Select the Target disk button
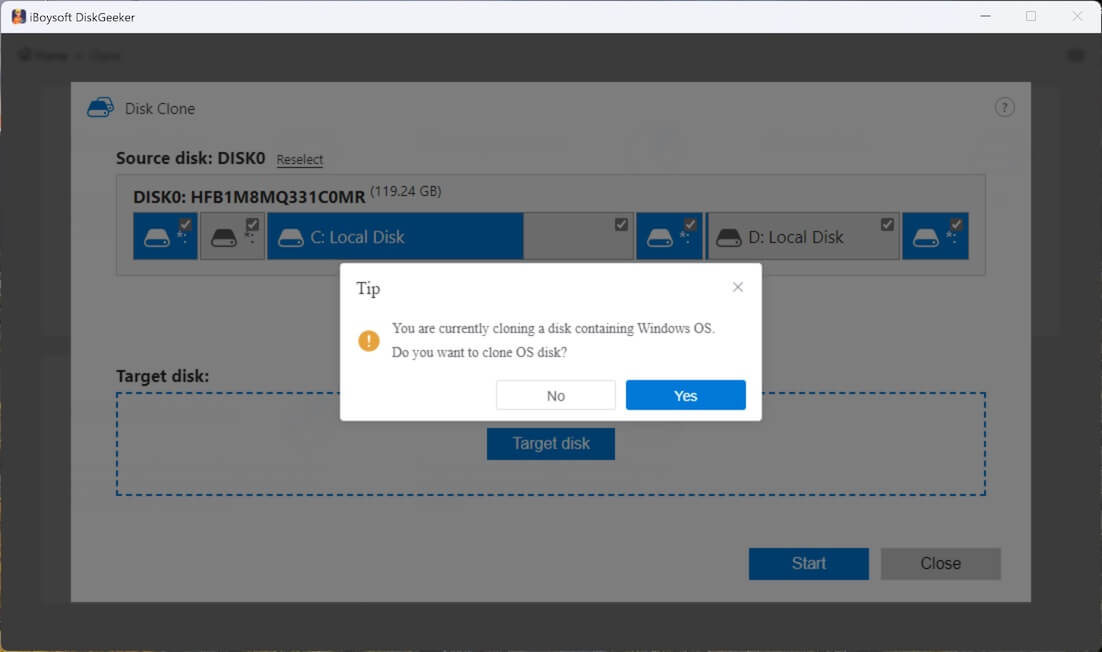 click(x=550, y=444)
